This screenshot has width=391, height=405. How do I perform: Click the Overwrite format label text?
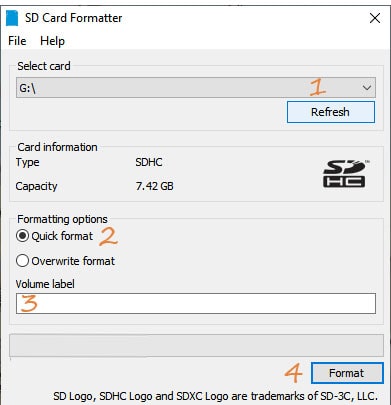(73, 261)
